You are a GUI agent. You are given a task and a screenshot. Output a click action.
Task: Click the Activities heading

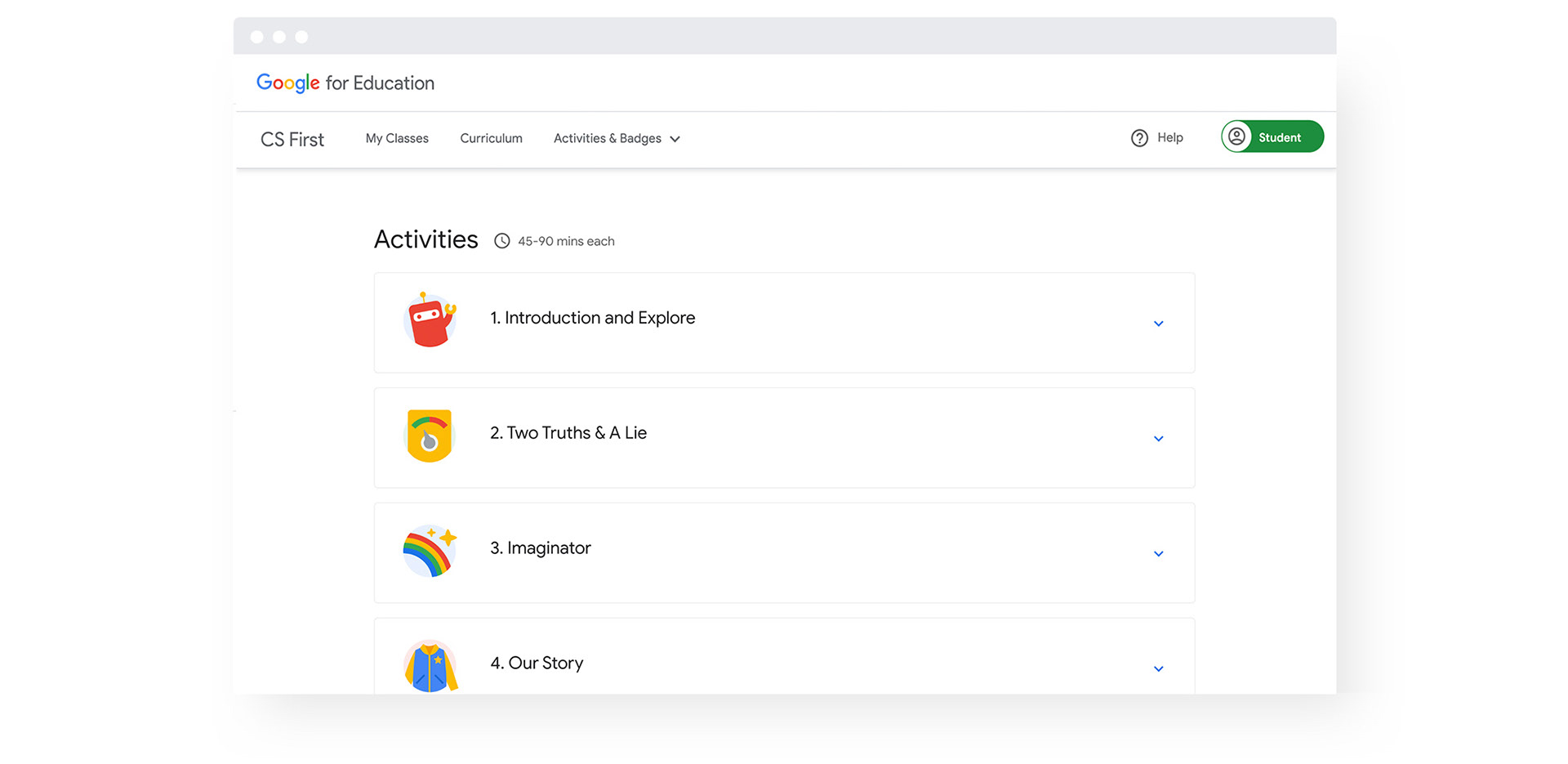coord(425,239)
